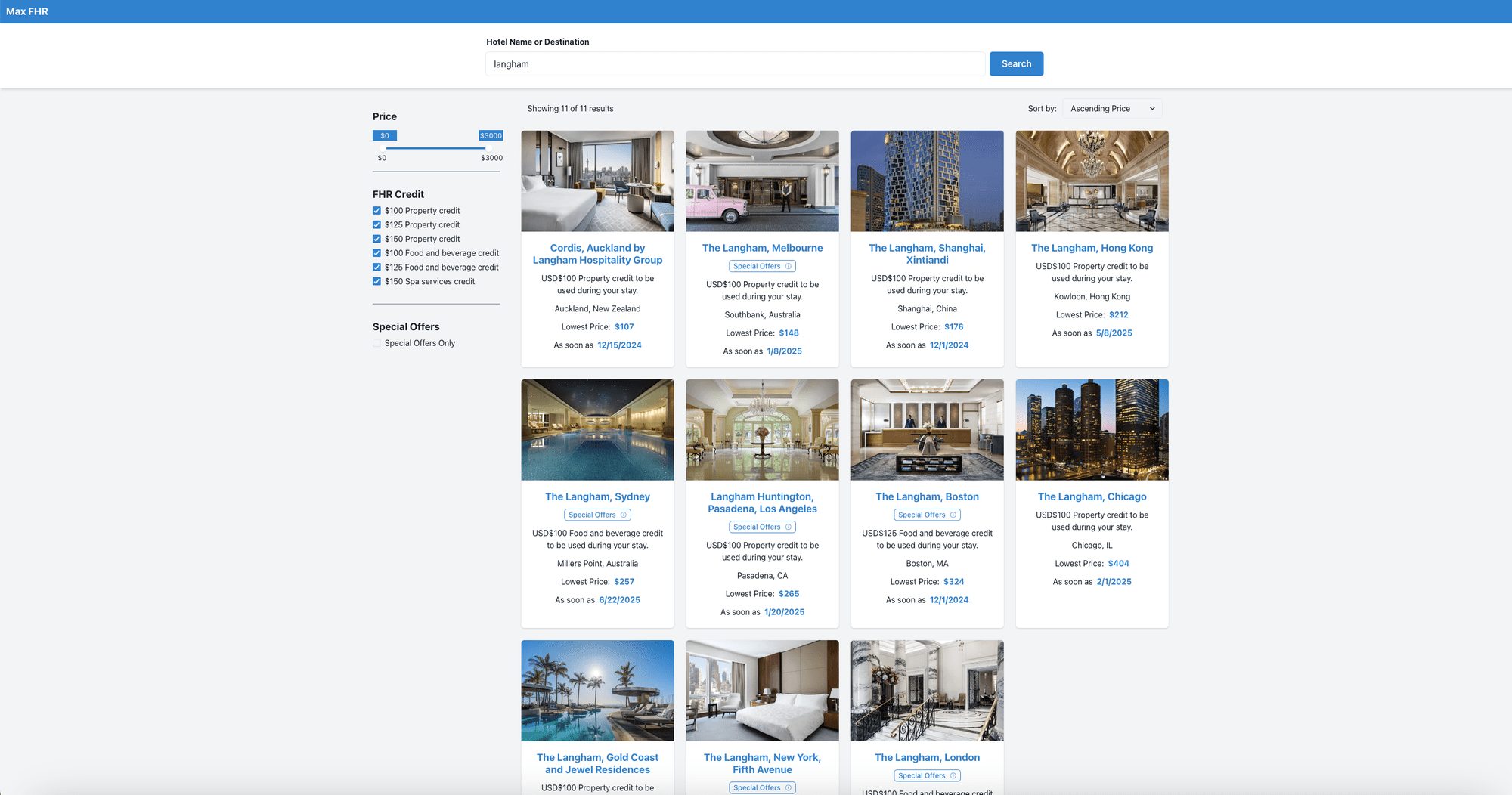Open Cordis, Auckland hotel title link
The image size is (1512, 795).
pyautogui.click(x=597, y=254)
